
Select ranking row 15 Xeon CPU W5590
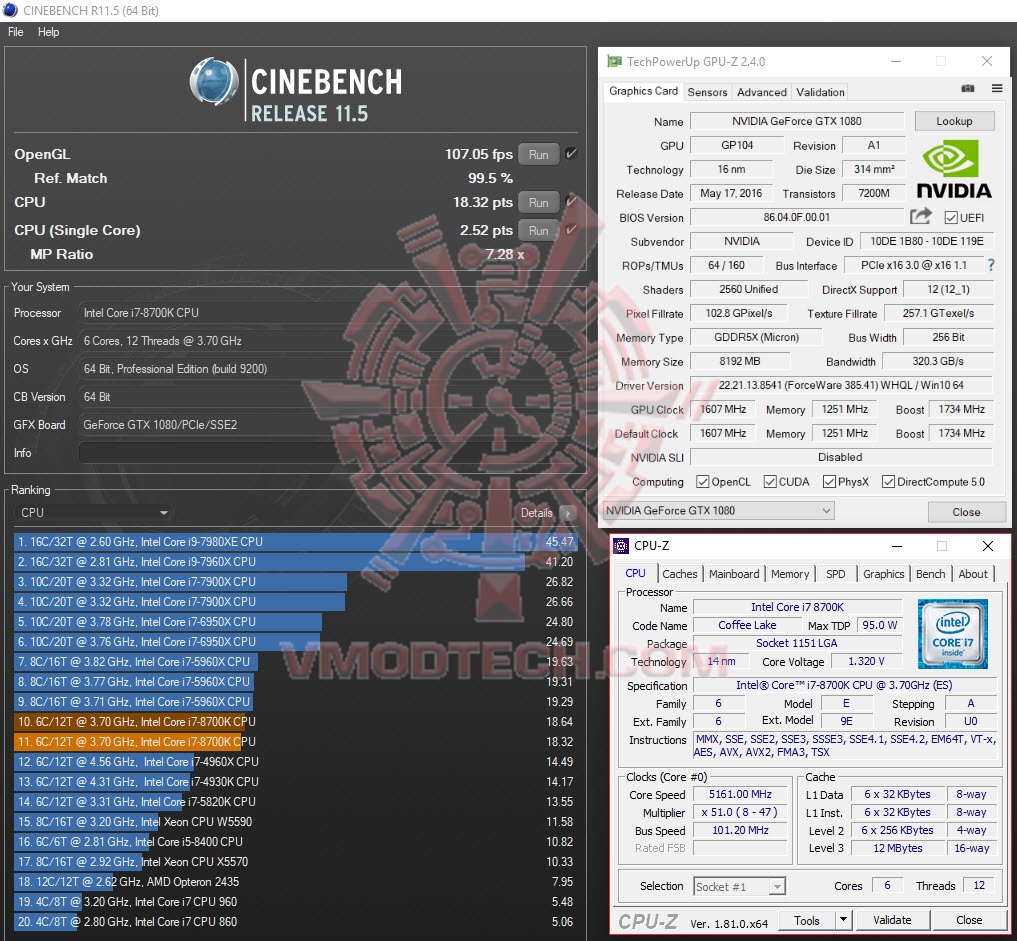(x=295, y=822)
